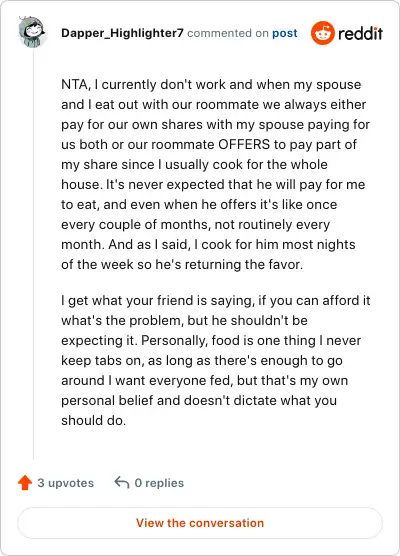The height and width of the screenshot is (556, 400).
Task: Click the final line "should do."
Action: tap(94, 421)
